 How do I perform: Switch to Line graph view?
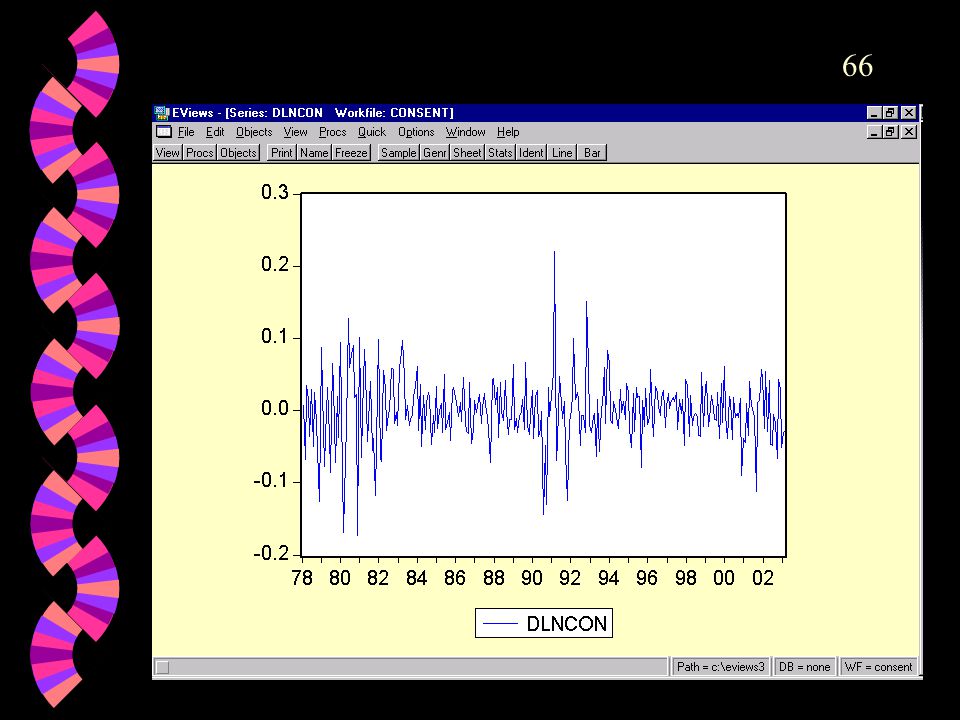561,152
